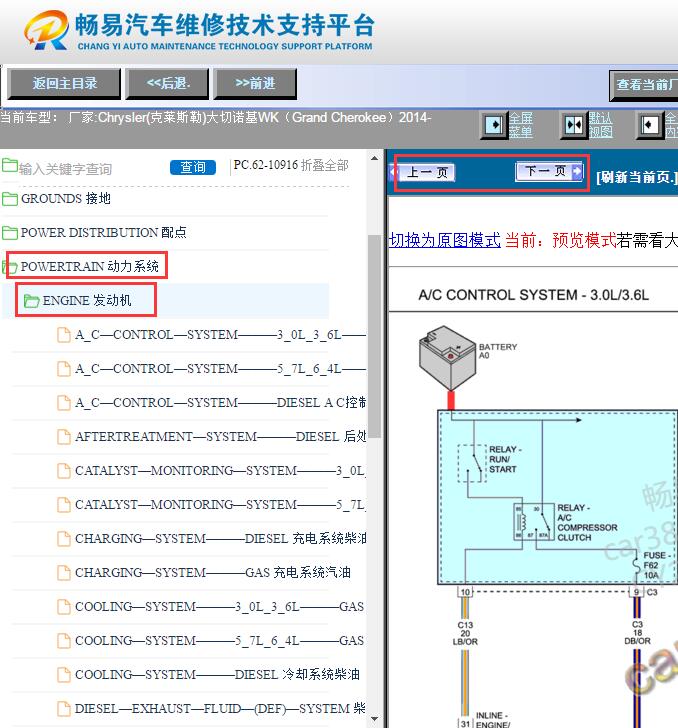Click the 查询 search button
Image resolution: width=678 pixels, height=728 pixels.
(x=193, y=167)
